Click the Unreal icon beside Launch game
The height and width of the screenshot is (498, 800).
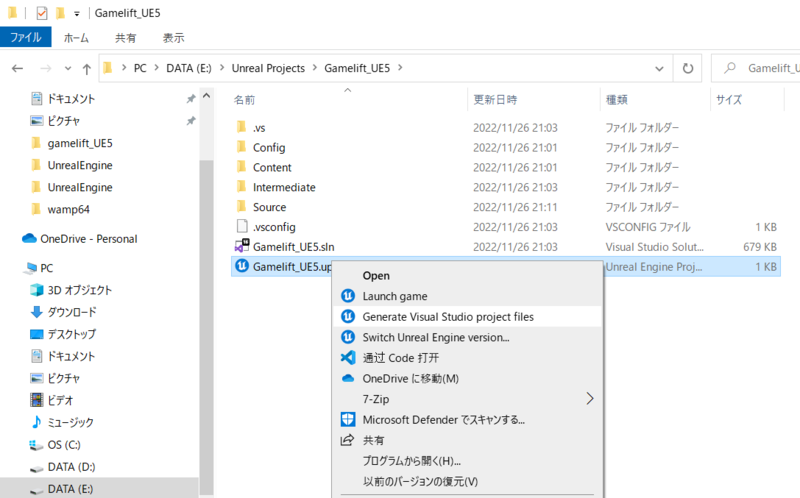click(x=348, y=296)
